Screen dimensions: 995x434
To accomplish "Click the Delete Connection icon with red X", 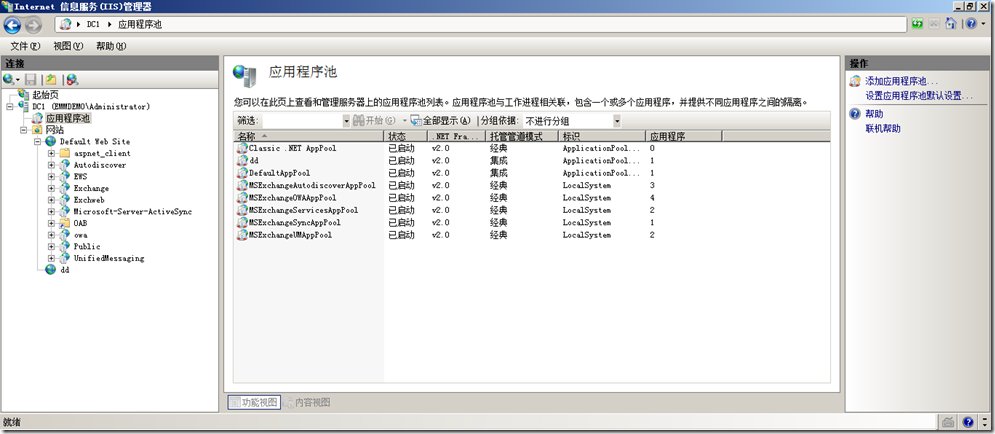I will coord(72,79).
